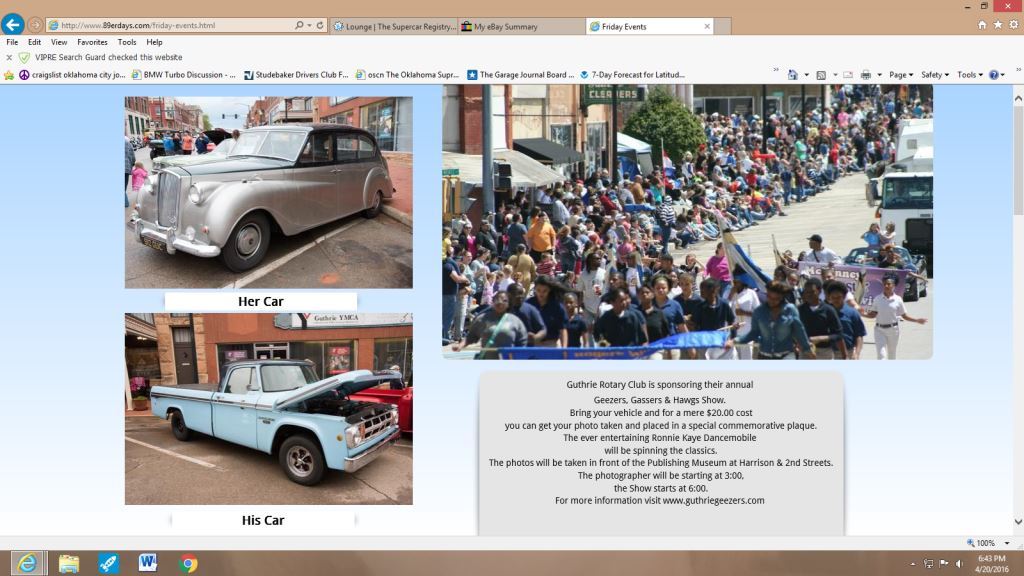Screen dimensions: 1024x576
Task: Open Favorites star icon at top right
Action: (997, 24)
